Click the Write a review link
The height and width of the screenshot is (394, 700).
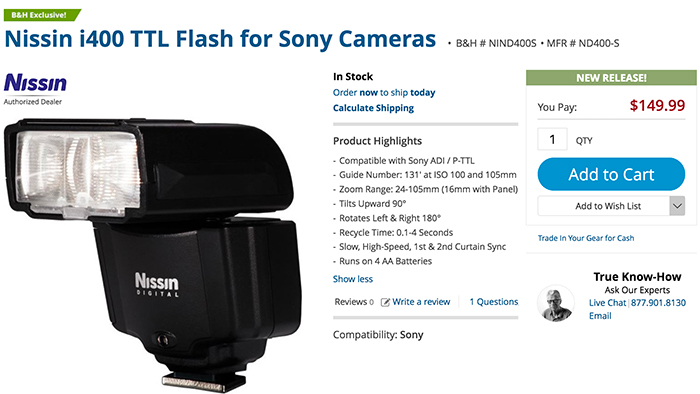pos(421,302)
